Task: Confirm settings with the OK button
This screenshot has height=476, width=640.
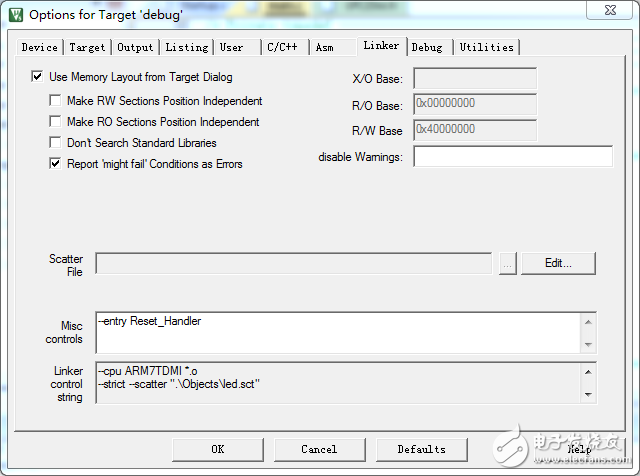Action: [217, 449]
